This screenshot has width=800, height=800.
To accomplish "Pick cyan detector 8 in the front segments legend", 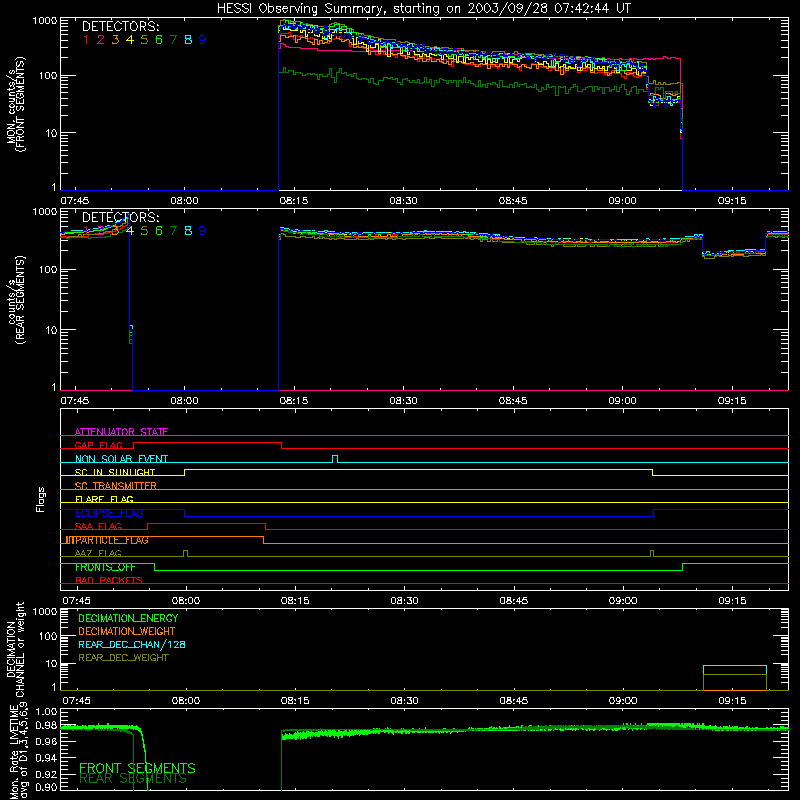I will [x=188, y=40].
